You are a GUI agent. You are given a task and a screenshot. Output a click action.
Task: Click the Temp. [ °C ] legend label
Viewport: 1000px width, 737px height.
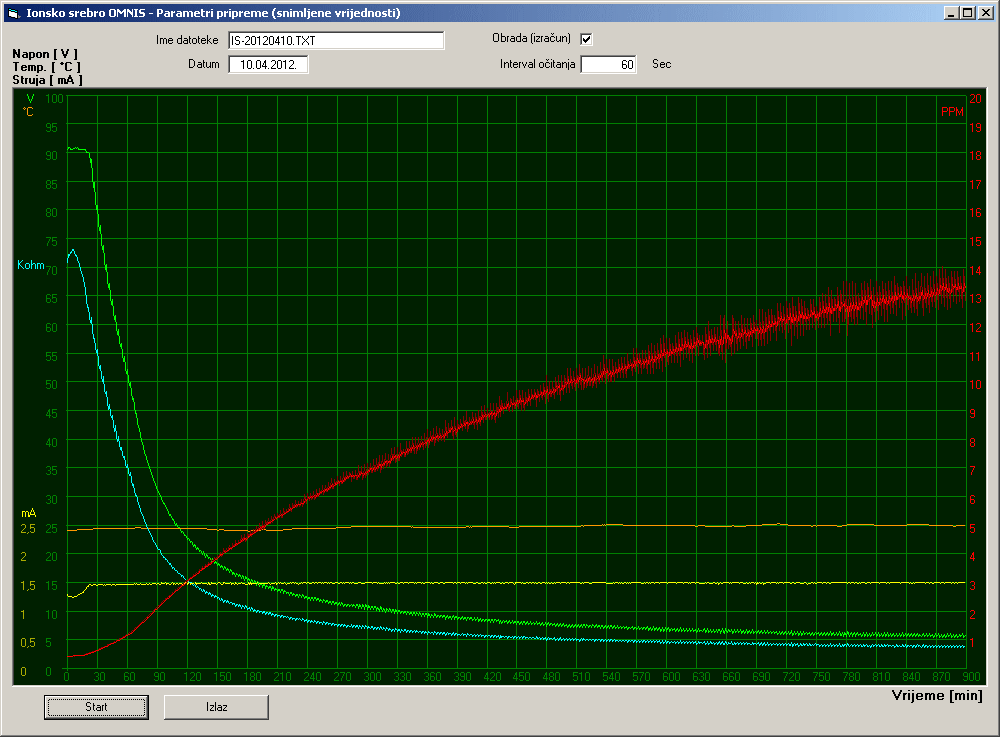click(47, 67)
